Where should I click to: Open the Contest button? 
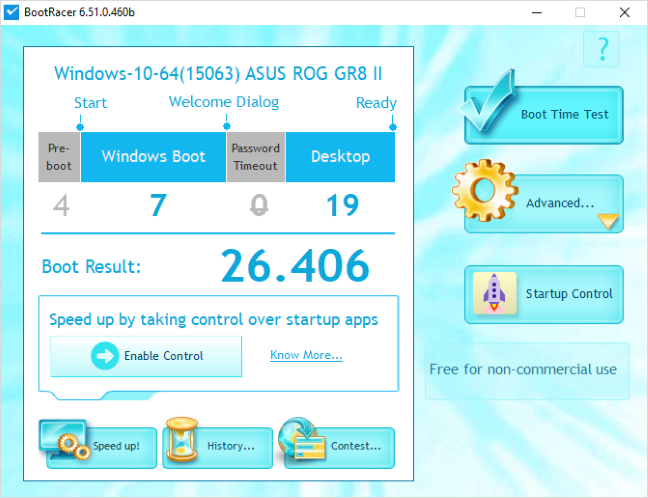(340, 447)
